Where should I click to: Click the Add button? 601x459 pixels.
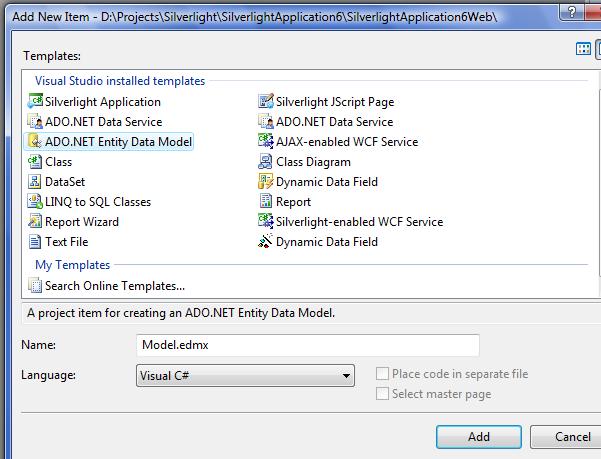(x=479, y=437)
